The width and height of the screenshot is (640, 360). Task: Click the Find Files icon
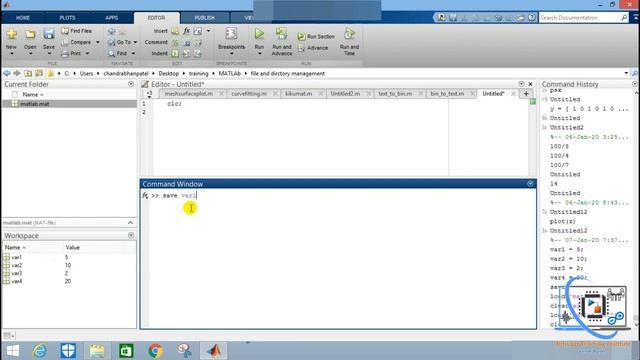point(65,31)
